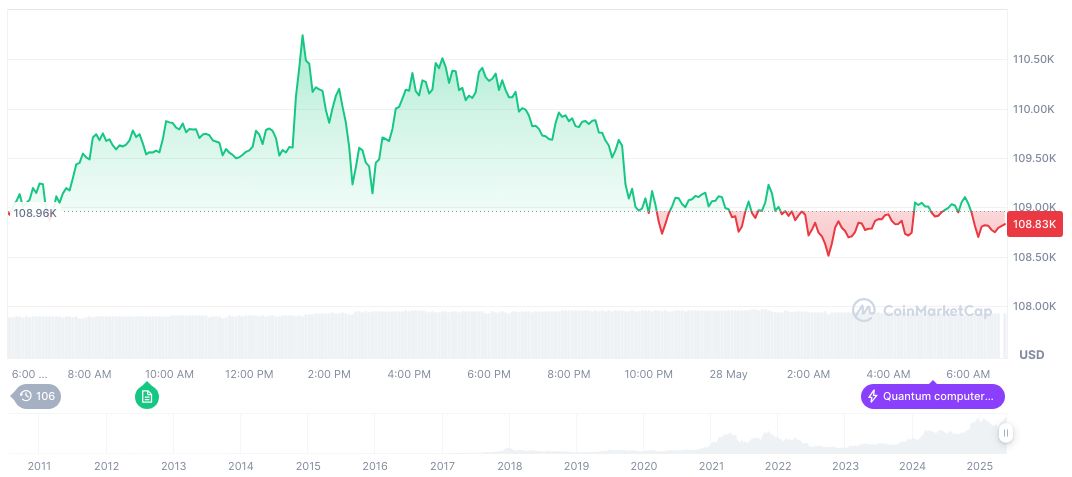Screen dimensions: 1072x477
Task: Open the green document news marker
Action: (x=147, y=397)
